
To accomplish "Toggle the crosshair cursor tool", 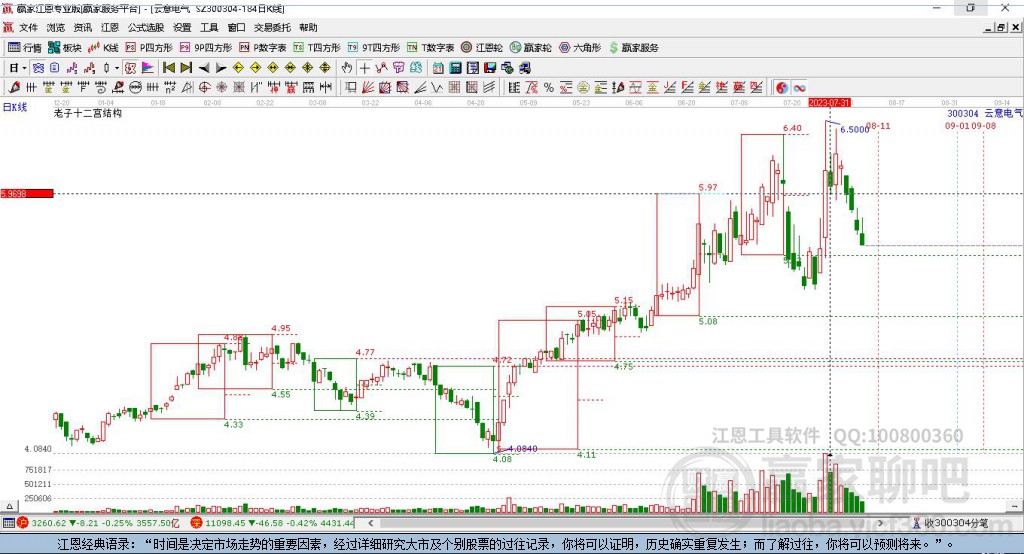I will point(365,68).
